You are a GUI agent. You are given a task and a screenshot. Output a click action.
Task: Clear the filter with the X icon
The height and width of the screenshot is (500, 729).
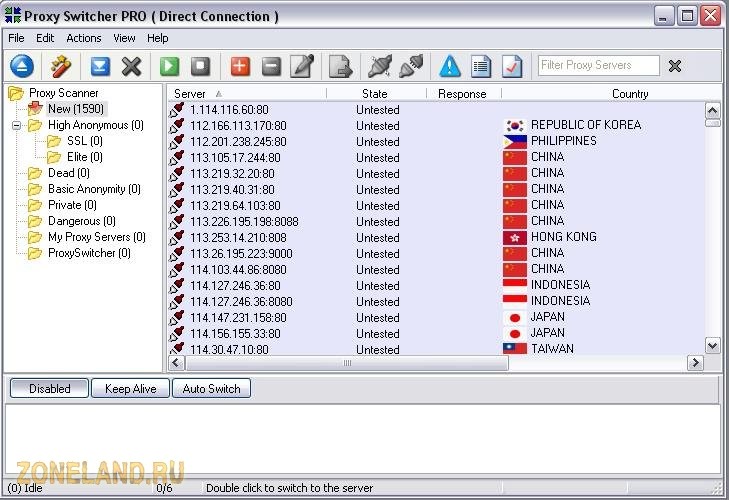tap(675, 66)
